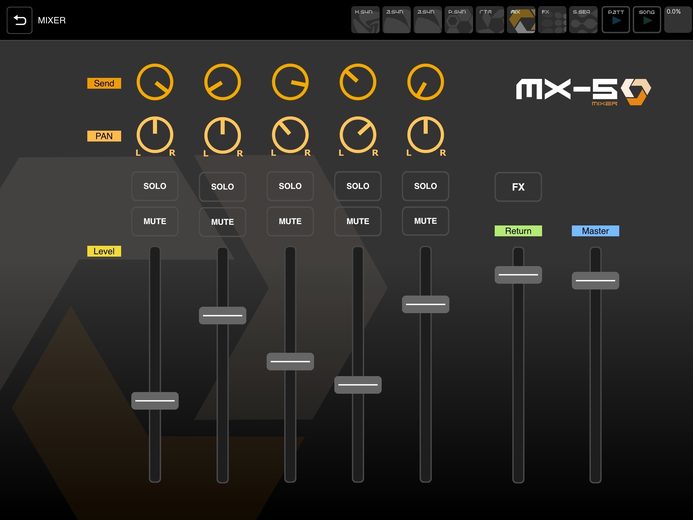Click the channel 4 level fader handle
Image resolution: width=693 pixels, height=520 pixels.
[x=358, y=385]
